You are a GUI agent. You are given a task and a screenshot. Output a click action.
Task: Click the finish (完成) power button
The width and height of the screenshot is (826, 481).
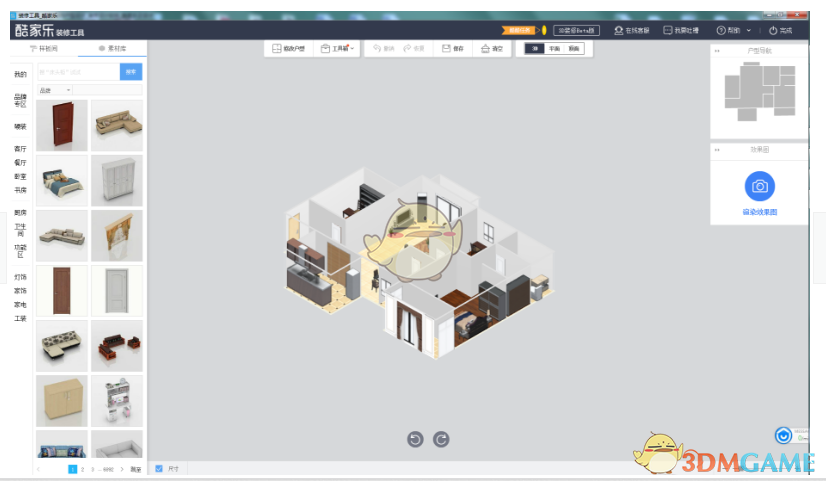[781, 31]
